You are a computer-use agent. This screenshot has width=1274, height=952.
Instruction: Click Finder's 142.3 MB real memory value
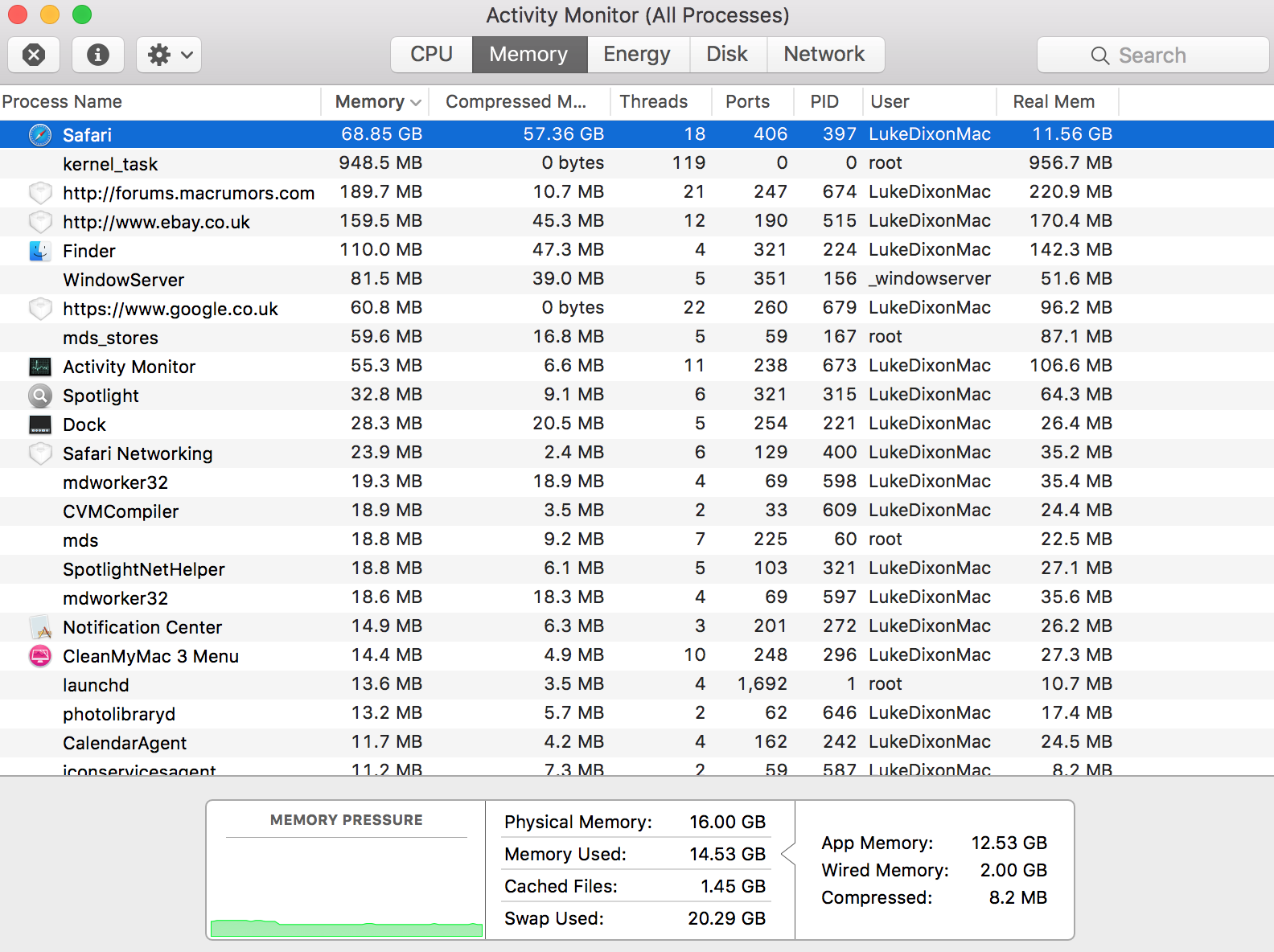(1071, 250)
